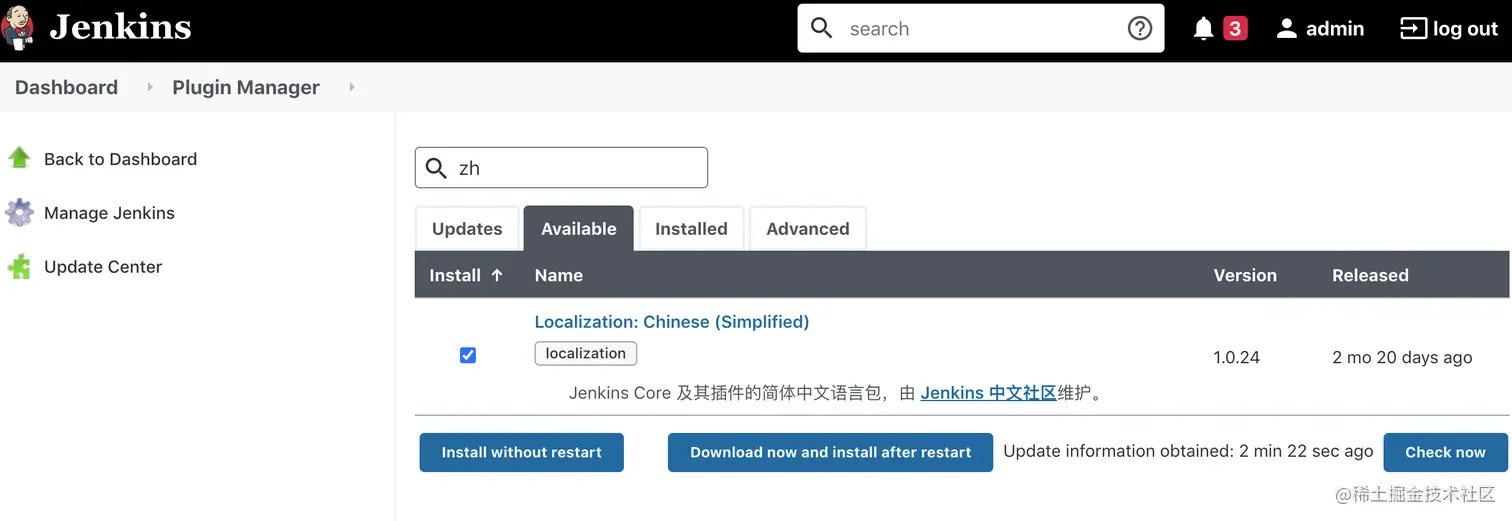
Task: Open the search help question-mark icon
Action: pos(1140,28)
